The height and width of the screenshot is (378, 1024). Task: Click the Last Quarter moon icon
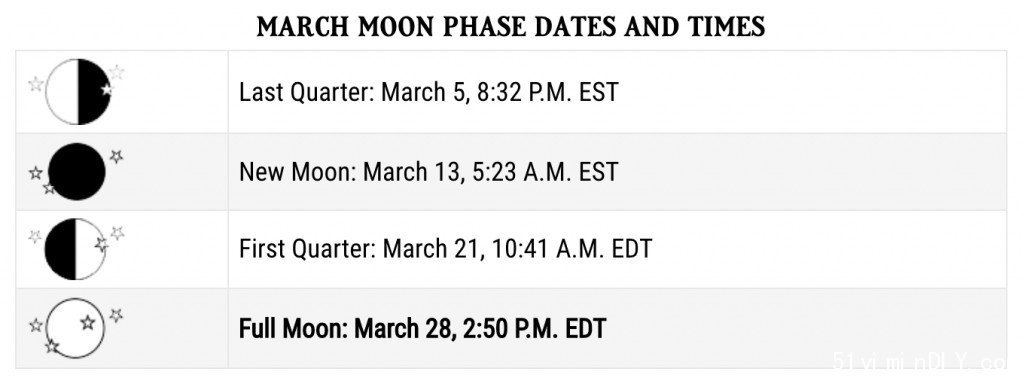click(x=78, y=91)
